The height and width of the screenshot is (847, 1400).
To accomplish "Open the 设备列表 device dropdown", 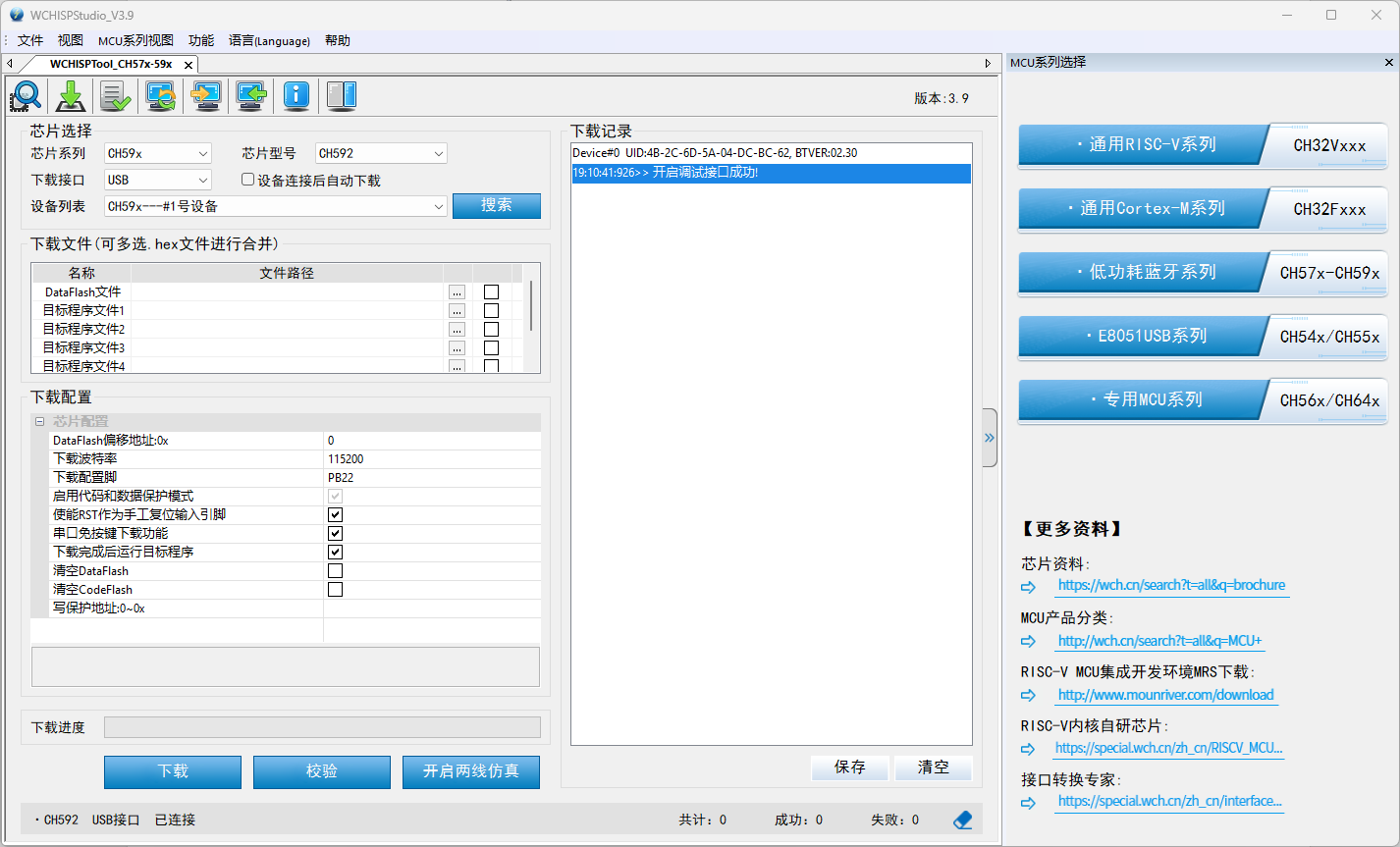I will [x=276, y=207].
